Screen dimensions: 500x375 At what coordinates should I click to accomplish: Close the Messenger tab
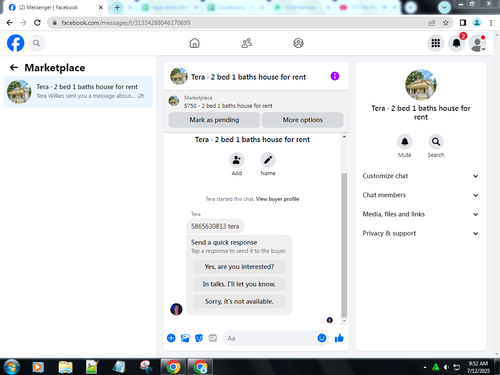pyautogui.click(x=101, y=7)
